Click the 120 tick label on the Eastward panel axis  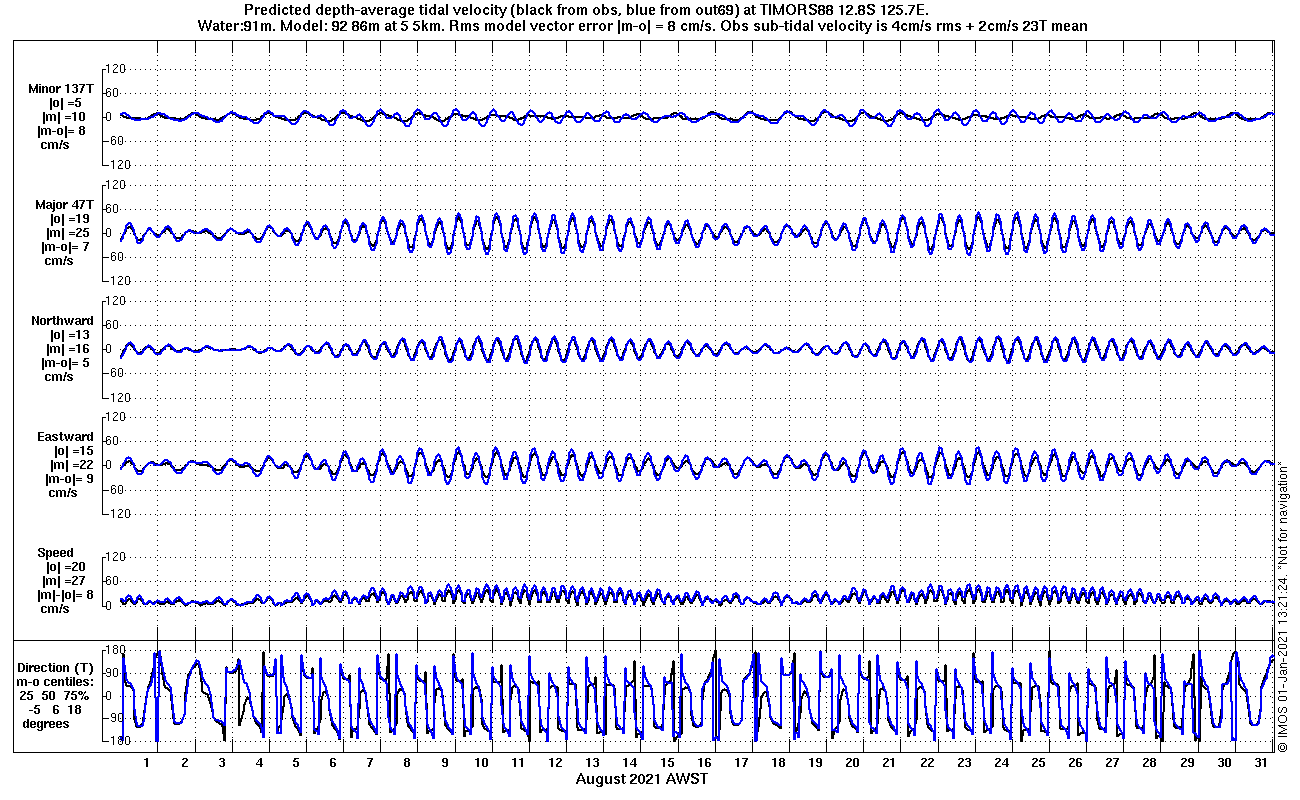click(115, 417)
